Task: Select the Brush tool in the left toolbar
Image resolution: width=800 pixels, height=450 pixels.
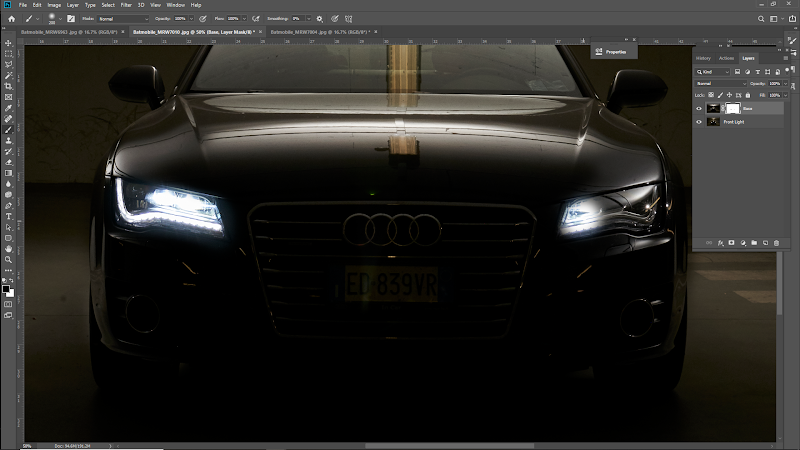Action: pos(8,130)
